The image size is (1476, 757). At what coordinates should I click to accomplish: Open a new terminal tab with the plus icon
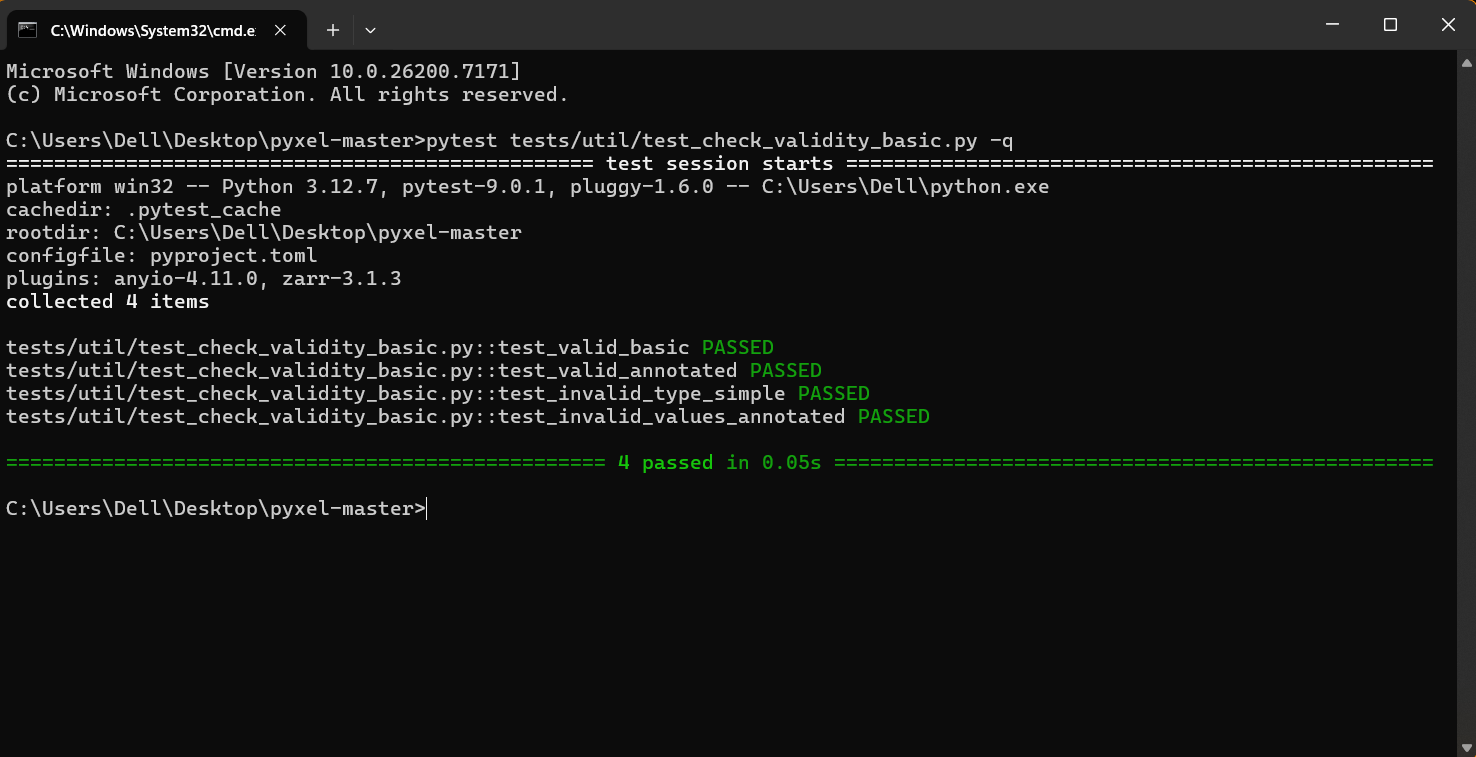(332, 30)
